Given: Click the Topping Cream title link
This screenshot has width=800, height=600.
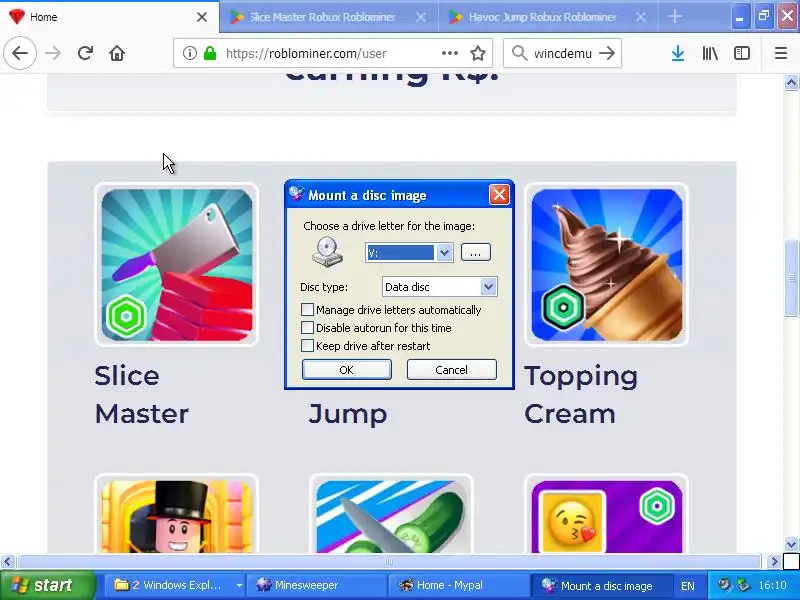Looking at the screenshot, I should (x=581, y=395).
